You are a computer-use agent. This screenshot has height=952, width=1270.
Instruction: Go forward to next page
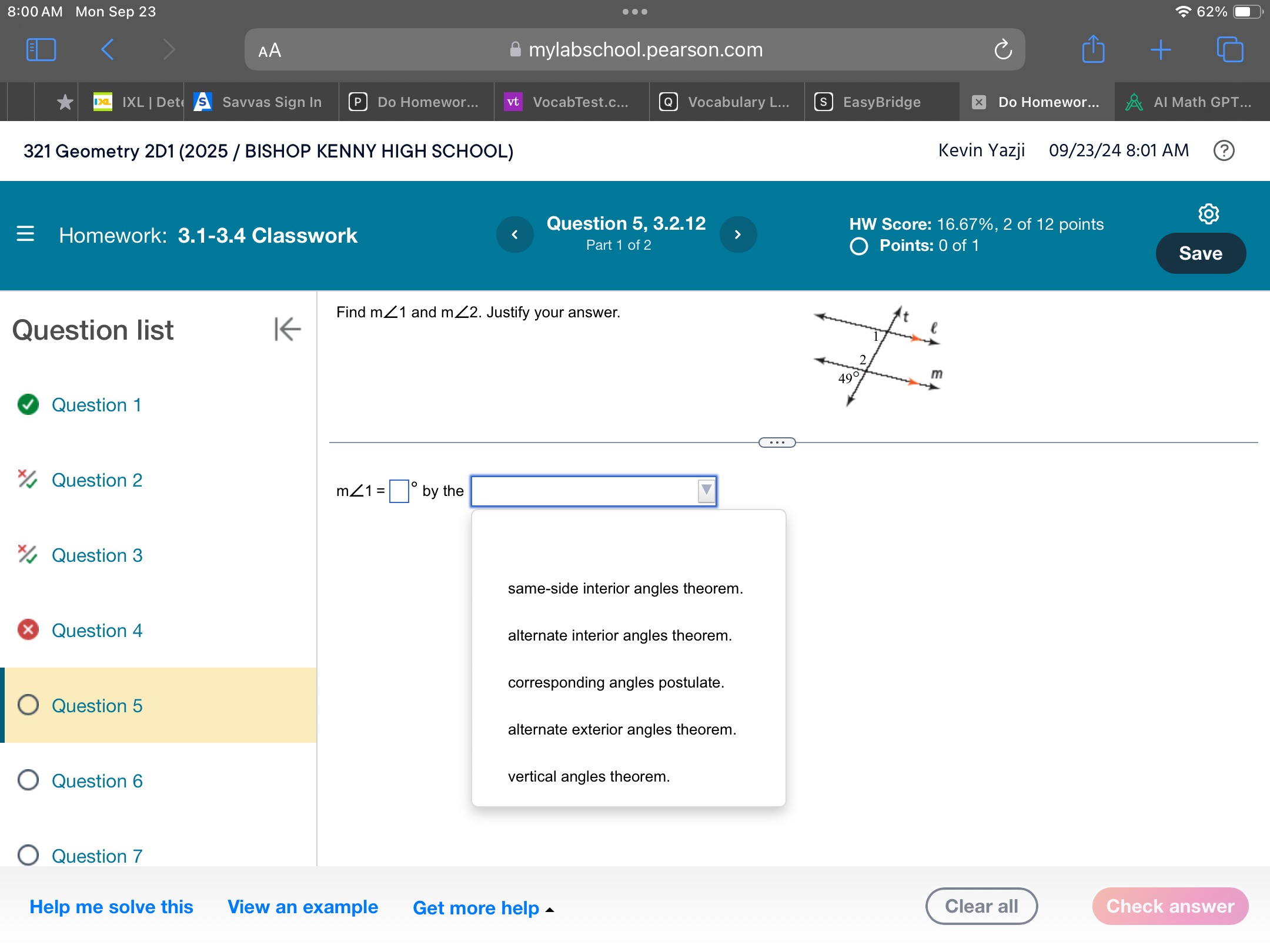(x=169, y=49)
